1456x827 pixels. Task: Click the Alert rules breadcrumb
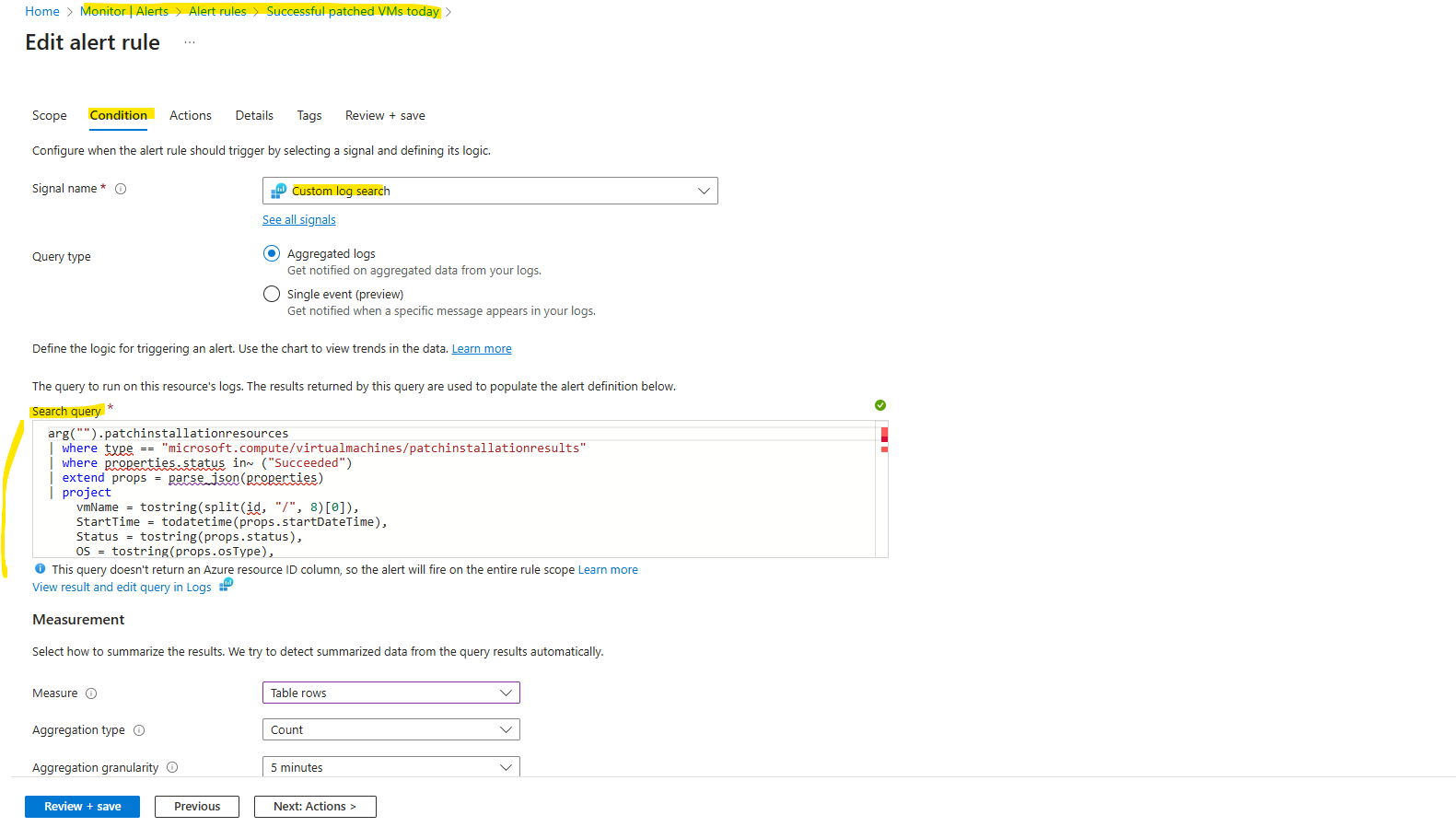tap(217, 11)
